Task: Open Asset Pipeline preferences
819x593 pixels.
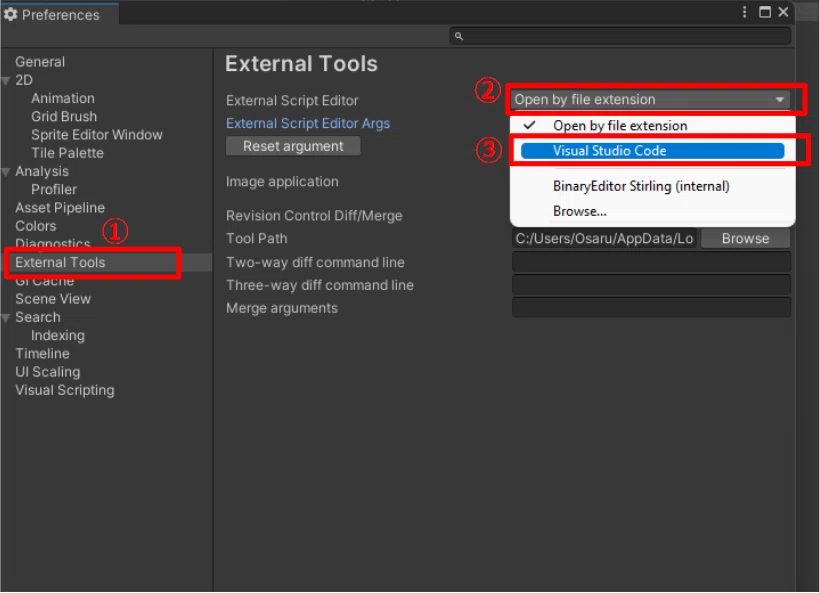Action: tap(60, 208)
